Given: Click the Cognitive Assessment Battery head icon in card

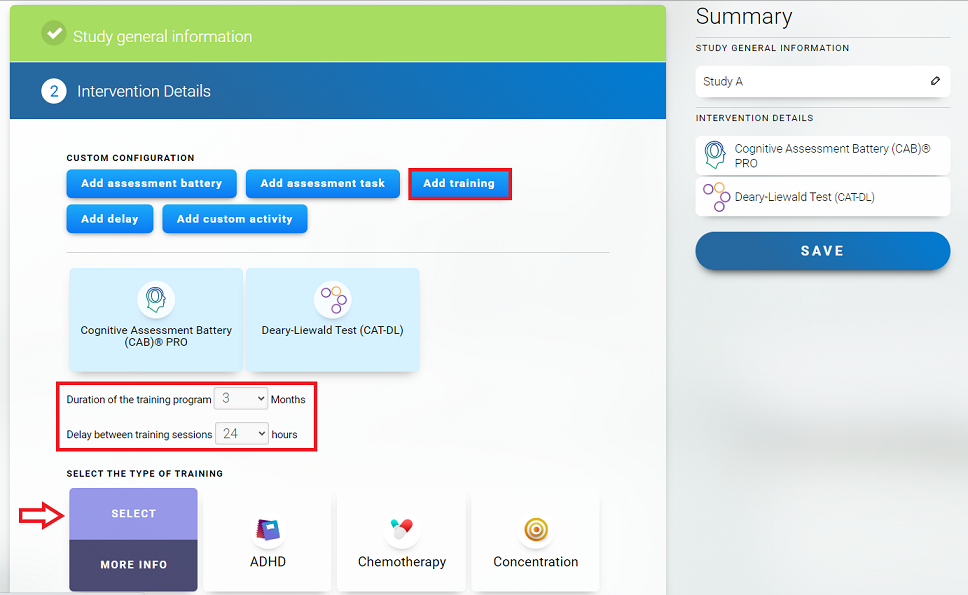Looking at the screenshot, I should (156, 299).
